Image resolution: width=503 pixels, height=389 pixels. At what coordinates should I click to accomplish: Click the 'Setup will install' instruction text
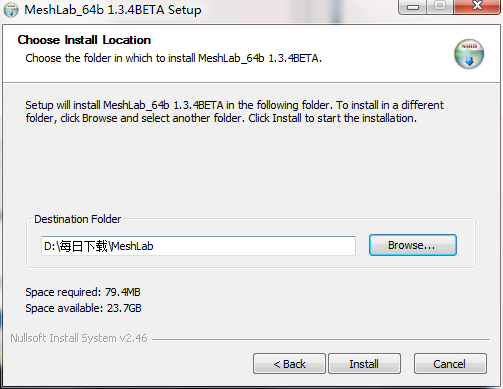(235, 112)
